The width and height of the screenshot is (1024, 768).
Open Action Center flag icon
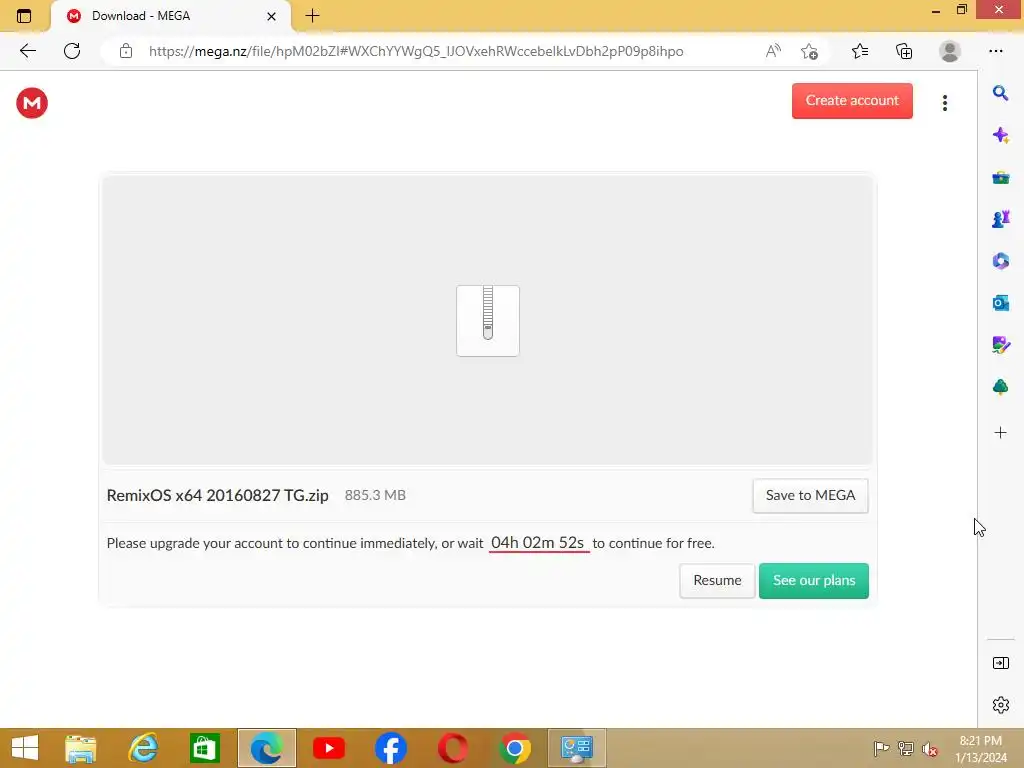(881, 748)
